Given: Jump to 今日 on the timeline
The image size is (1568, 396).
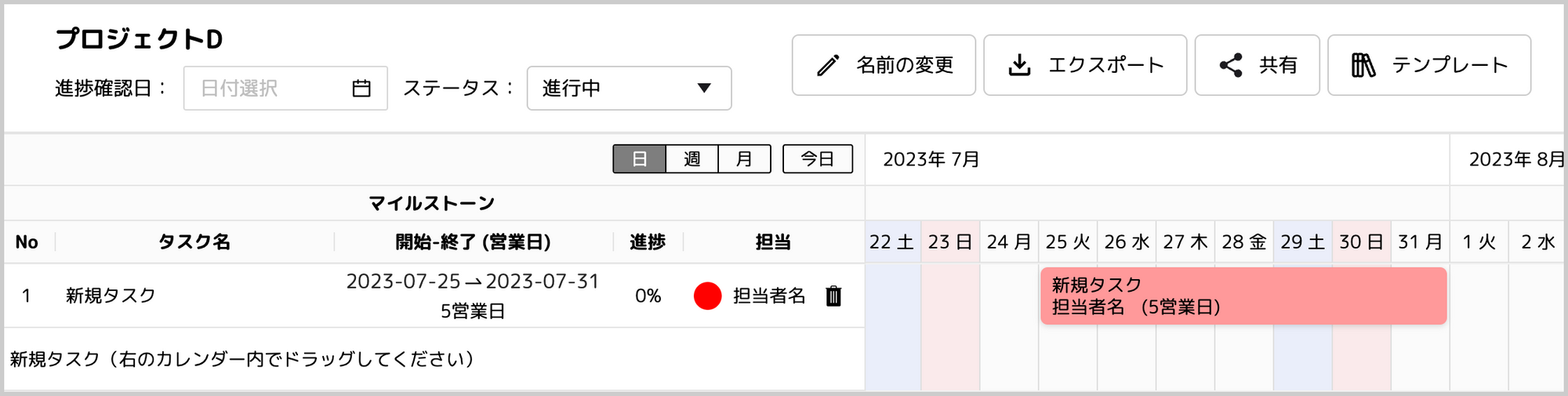Looking at the screenshot, I should [x=818, y=158].
